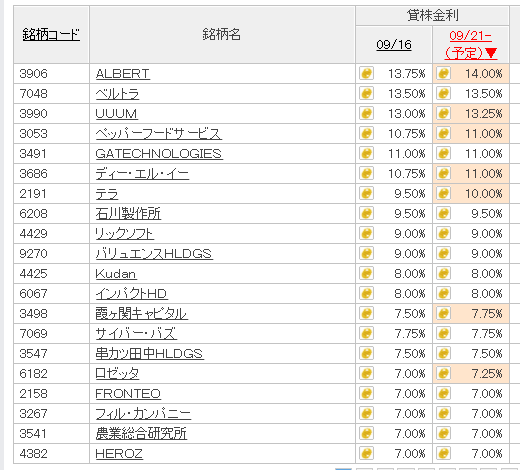
Task: Open 農業総合研究所 stock link
Action: click(141, 434)
